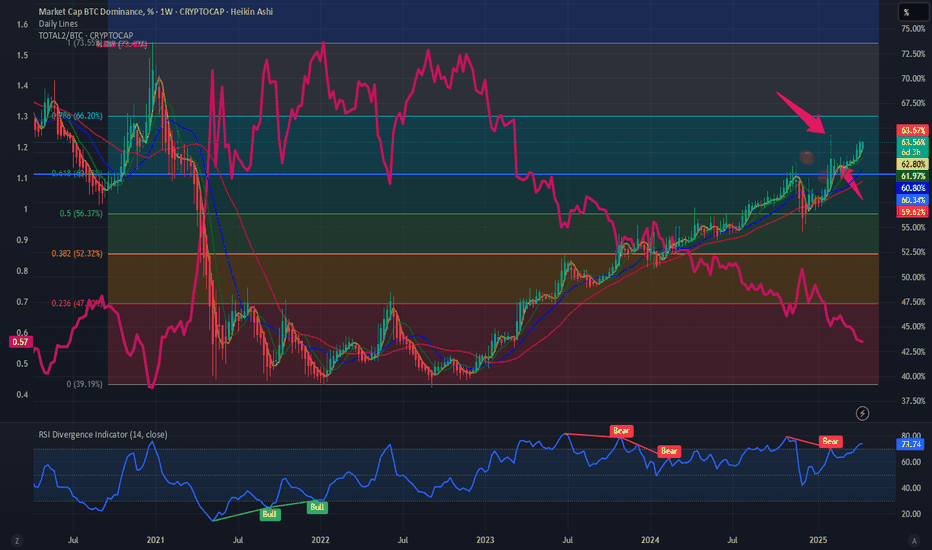The height and width of the screenshot is (550, 932).
Task: Click the 80.00 RSI axis label
Action: (912, 436)
